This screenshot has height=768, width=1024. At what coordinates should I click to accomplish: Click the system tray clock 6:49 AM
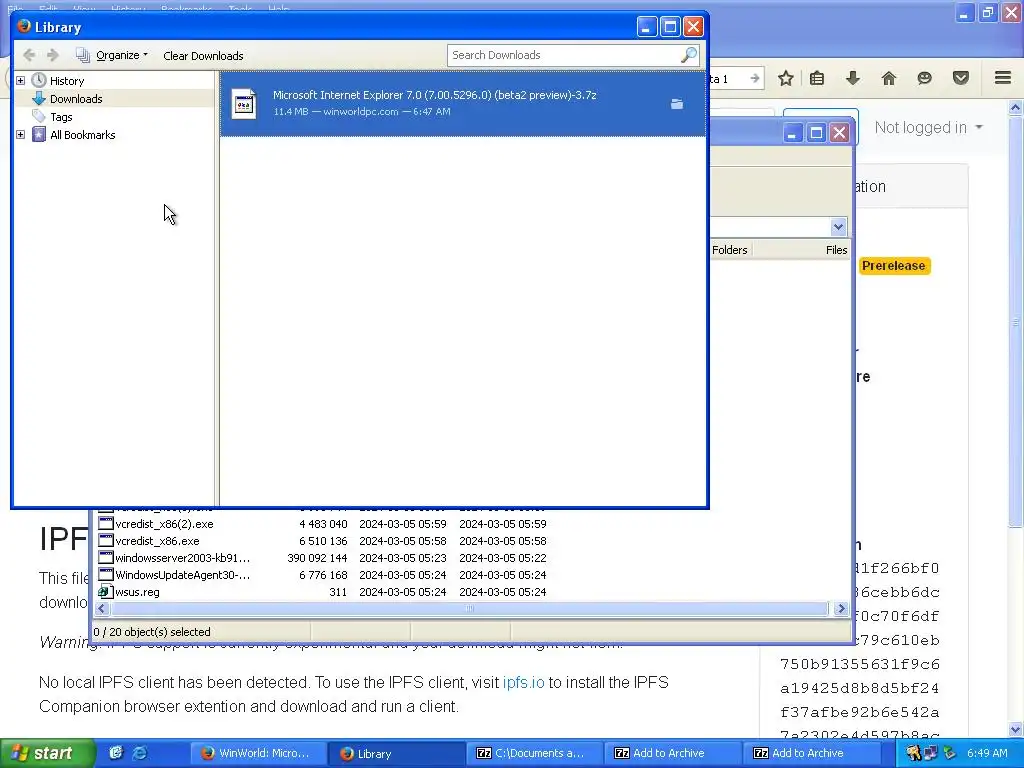click(x=987, y=753)
